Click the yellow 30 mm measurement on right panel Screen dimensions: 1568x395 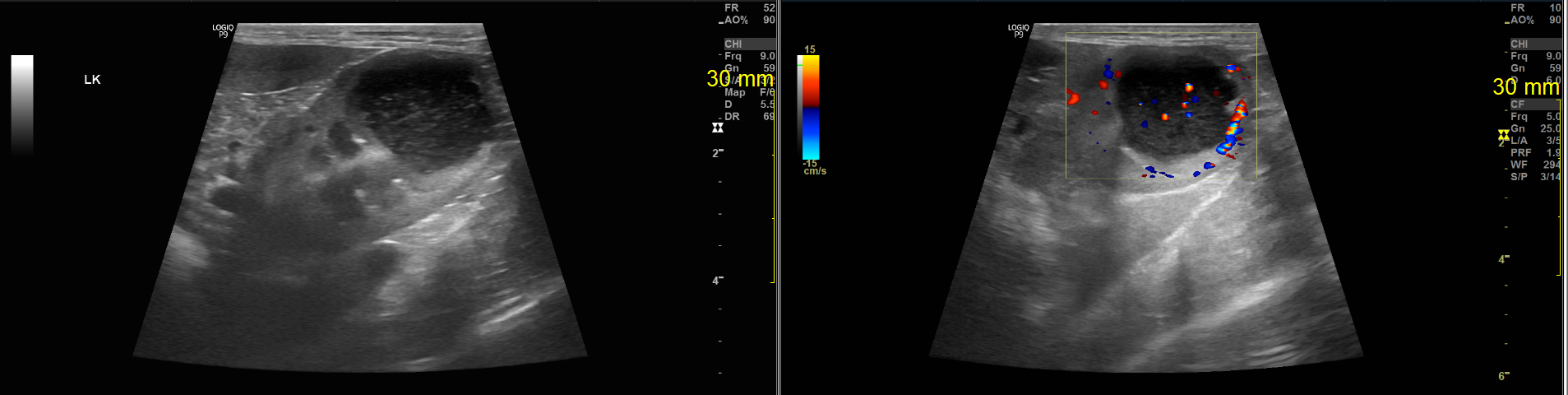tap(1525, 87)
